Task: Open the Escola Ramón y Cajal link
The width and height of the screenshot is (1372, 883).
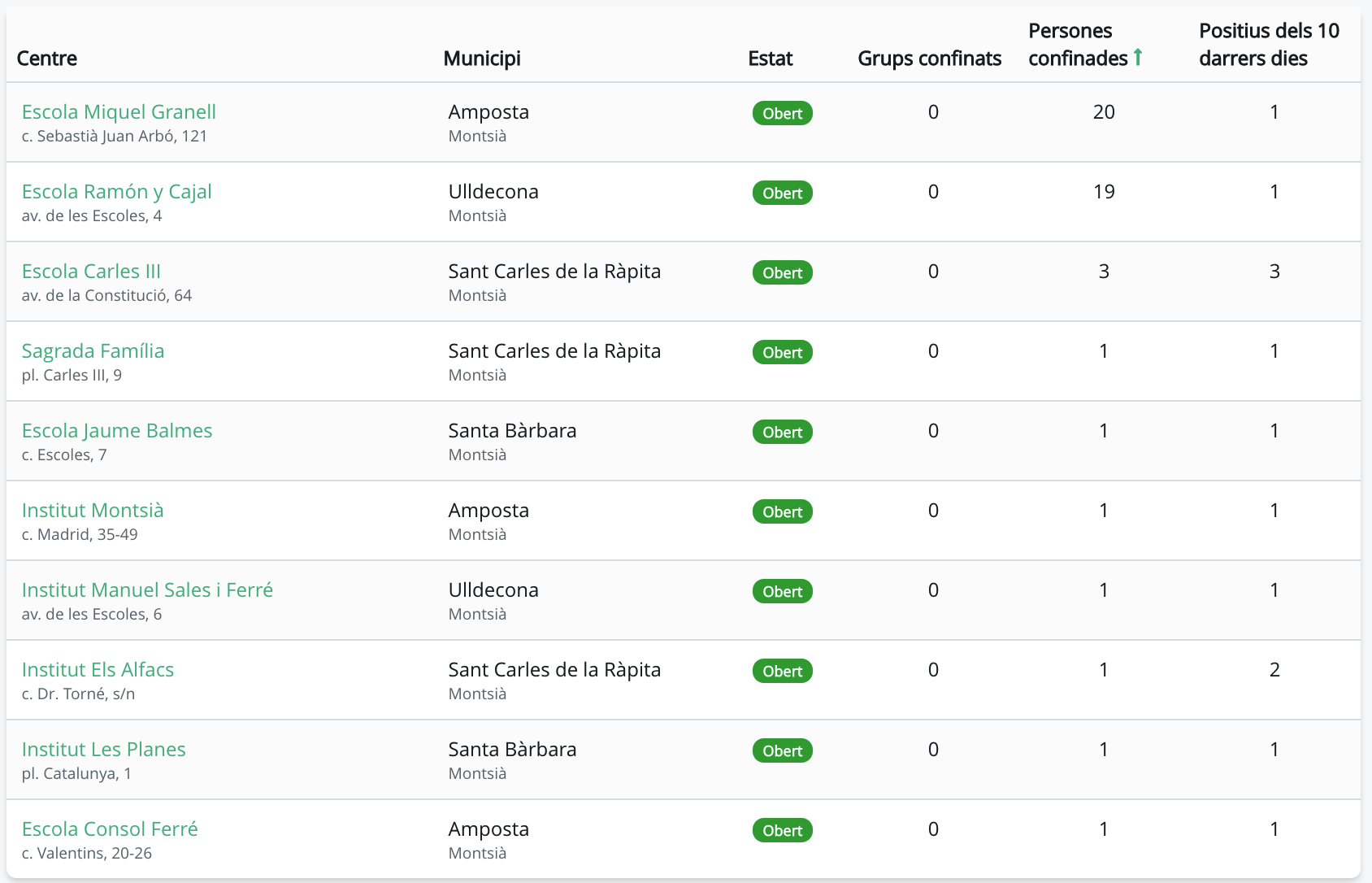Action: 116,192
